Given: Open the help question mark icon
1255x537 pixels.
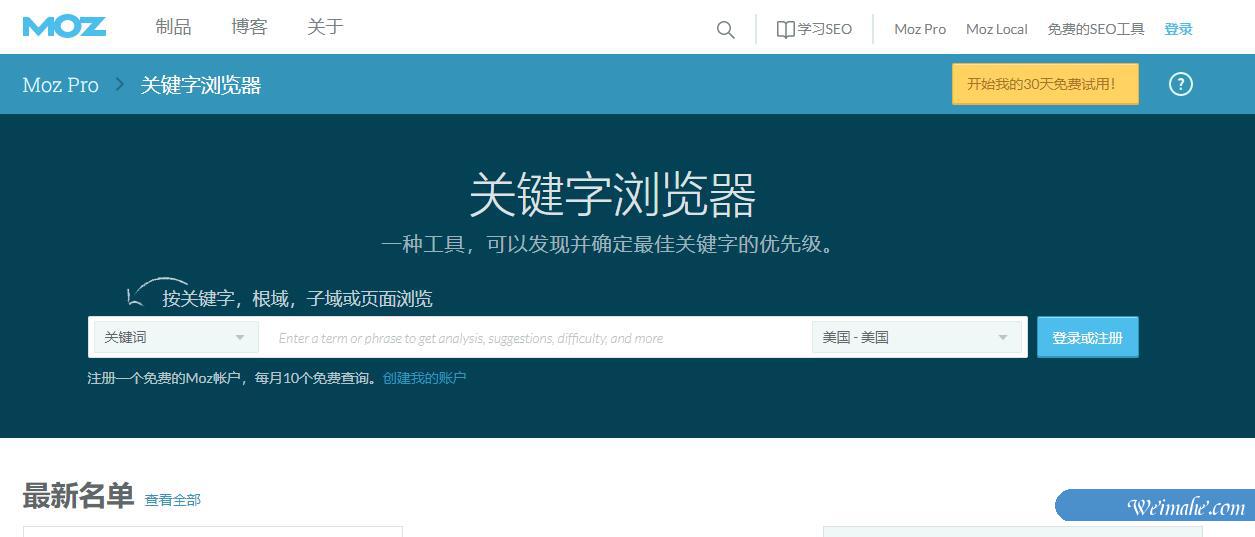Looking at the screenshot, I should point(1181,84).
